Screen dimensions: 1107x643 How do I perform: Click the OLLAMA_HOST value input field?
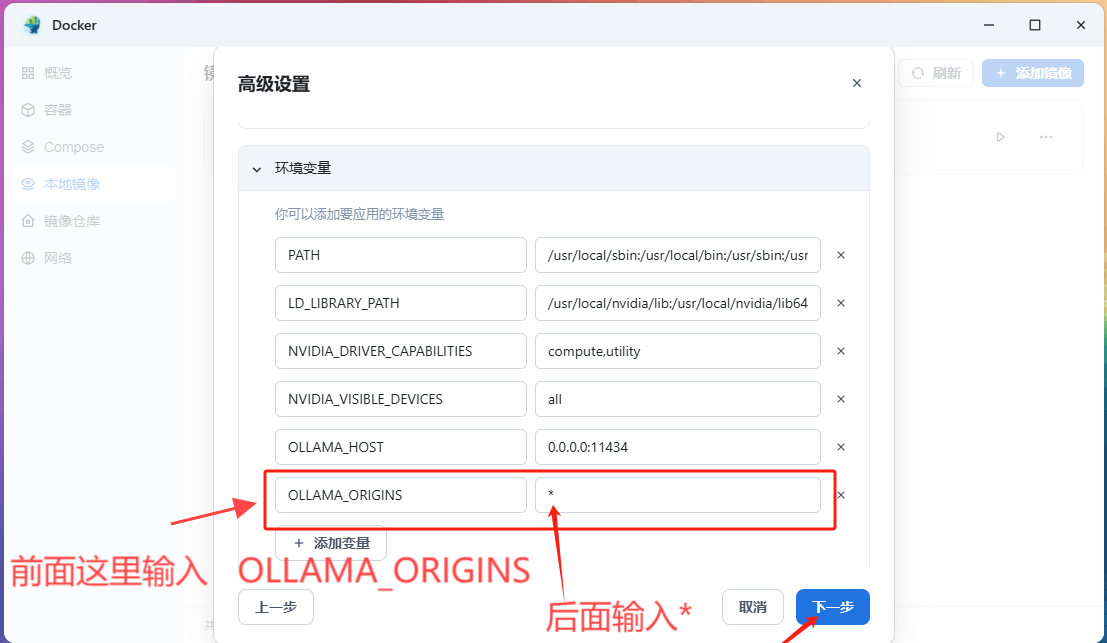[678, 447]
